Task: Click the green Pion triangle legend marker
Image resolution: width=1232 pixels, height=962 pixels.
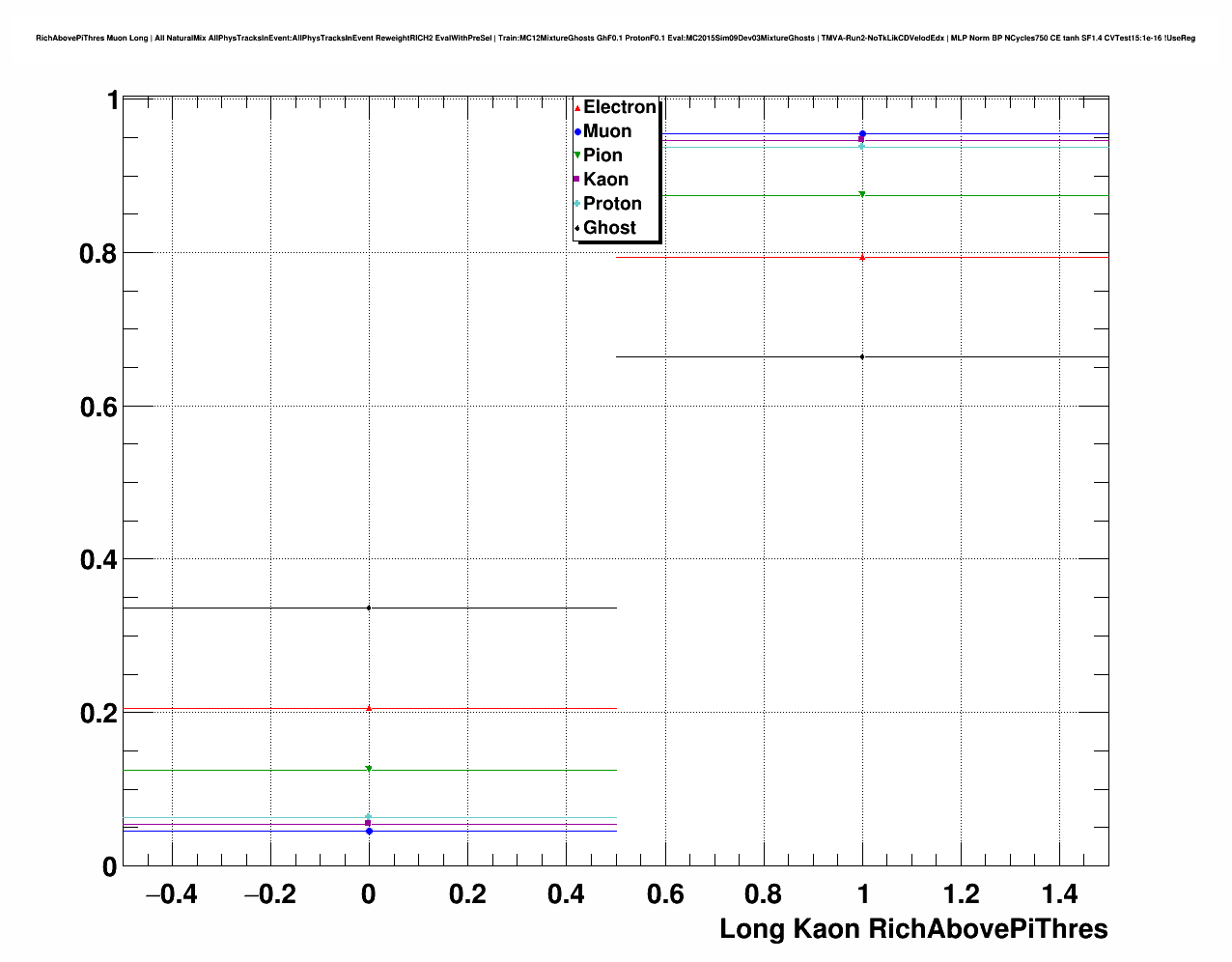Action: click(577, 156)
